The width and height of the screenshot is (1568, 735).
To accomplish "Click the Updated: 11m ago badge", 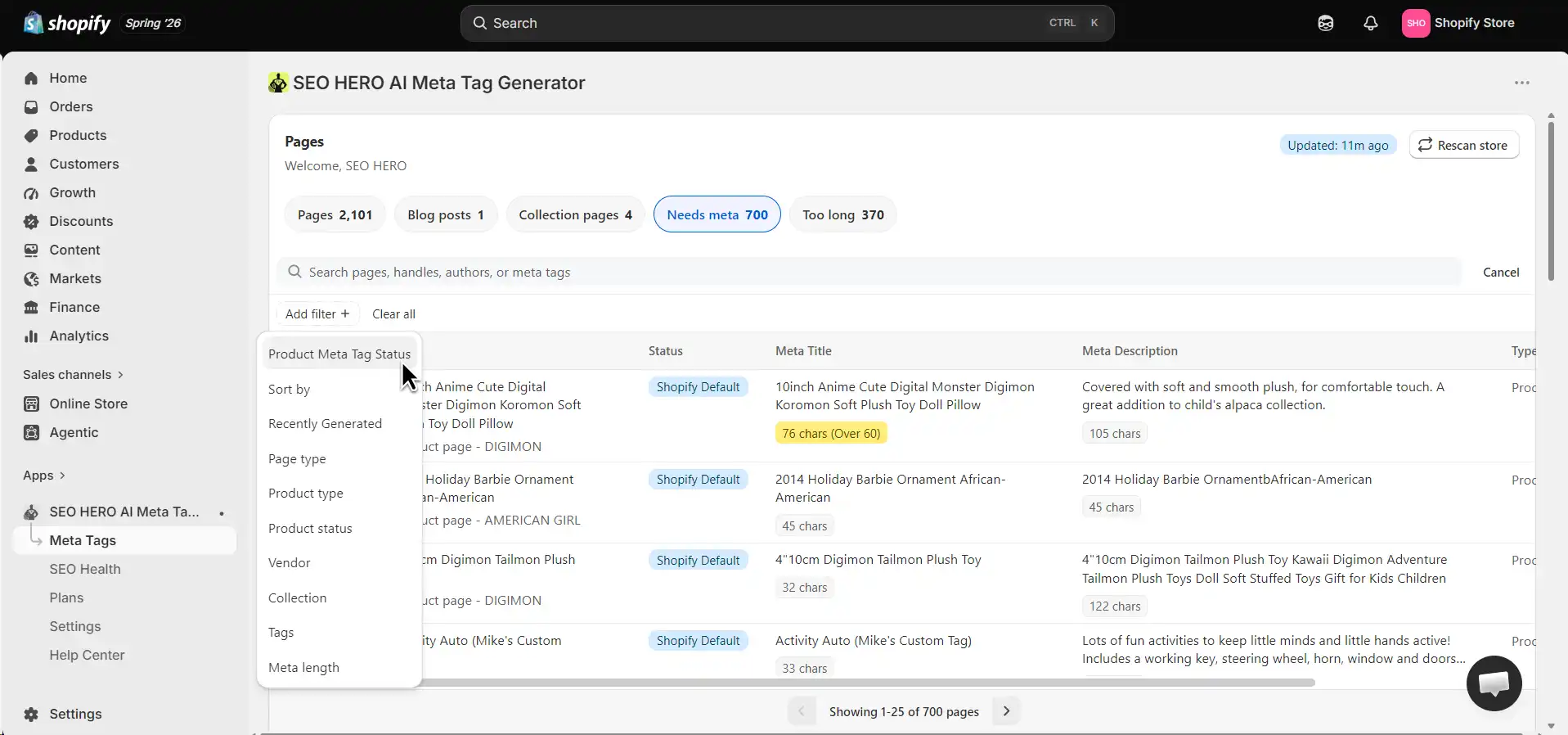I will coord(1337,145).
